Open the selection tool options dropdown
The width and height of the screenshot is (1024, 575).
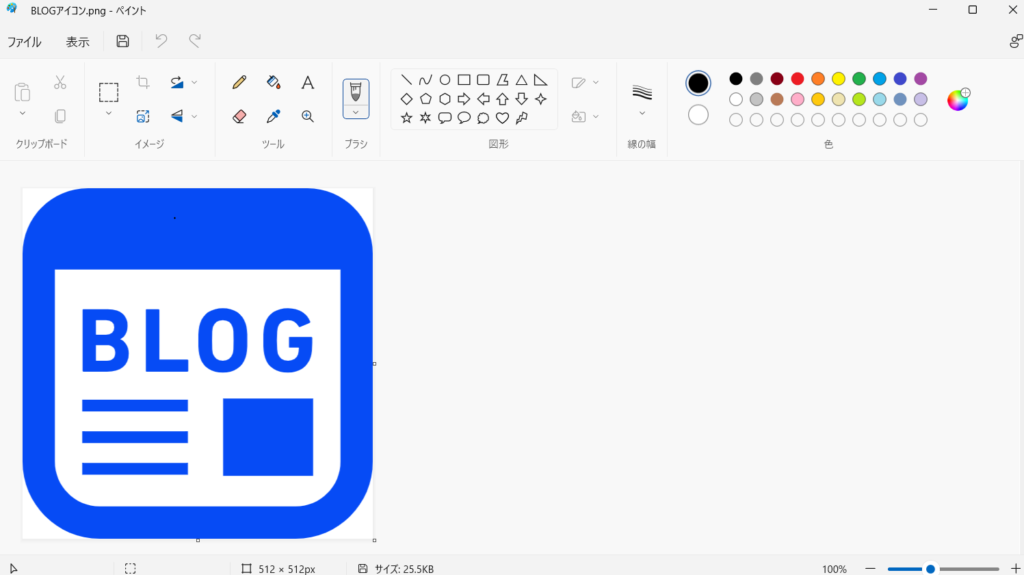click(x=108, y=113)
